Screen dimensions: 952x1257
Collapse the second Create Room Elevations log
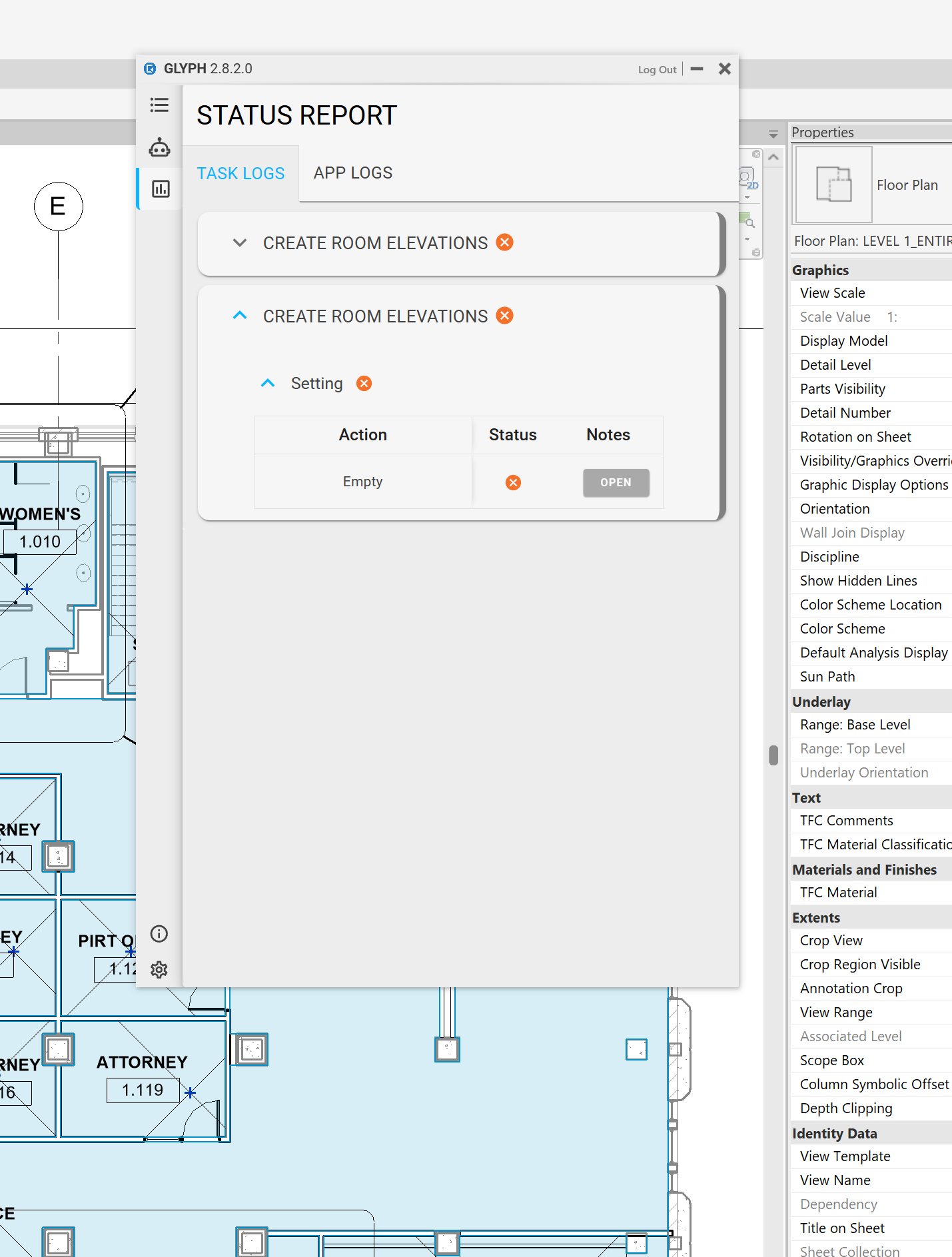240,316
